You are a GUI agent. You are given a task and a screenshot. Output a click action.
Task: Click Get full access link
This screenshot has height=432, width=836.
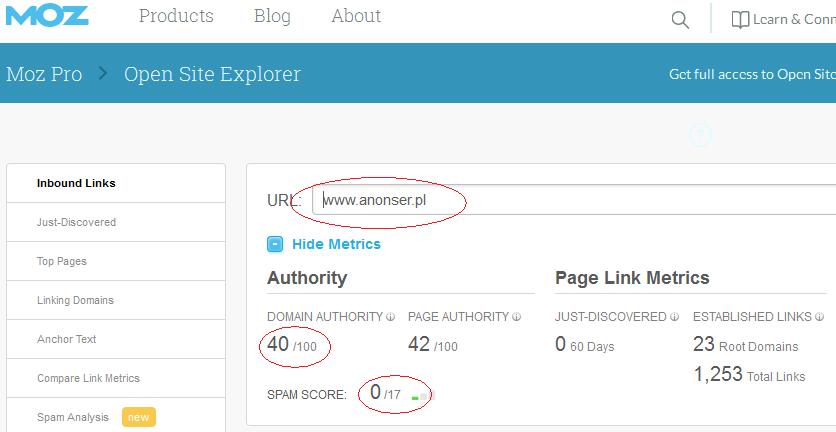pos(752,74)
